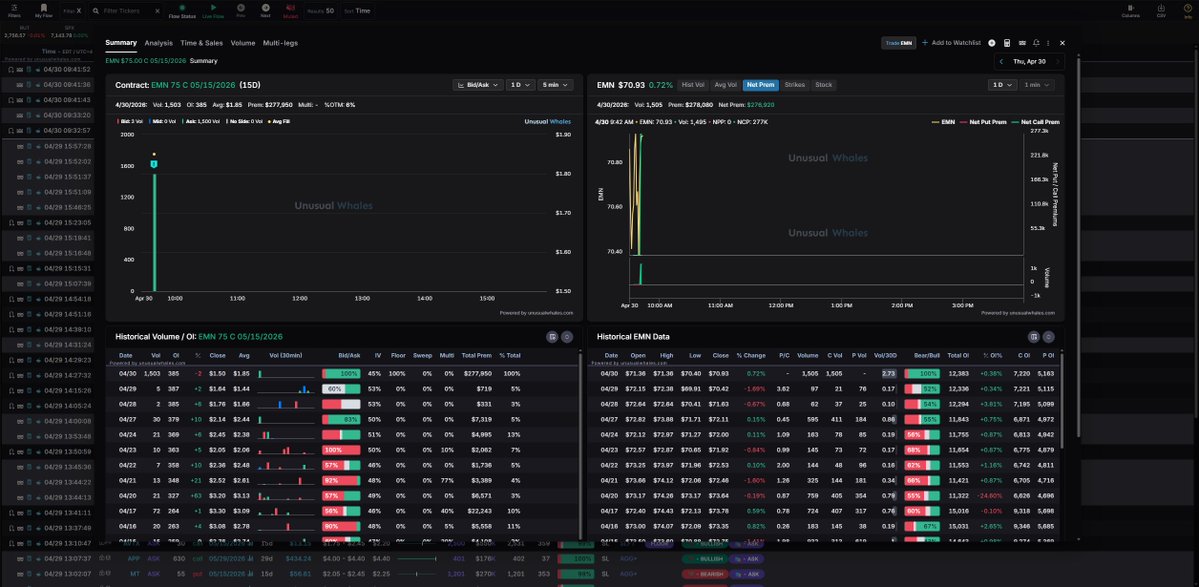Viewport: 1199px width, 587px height.
Task: Open the Volume tab
Action: pyautogui.click(x=243, y=44)
